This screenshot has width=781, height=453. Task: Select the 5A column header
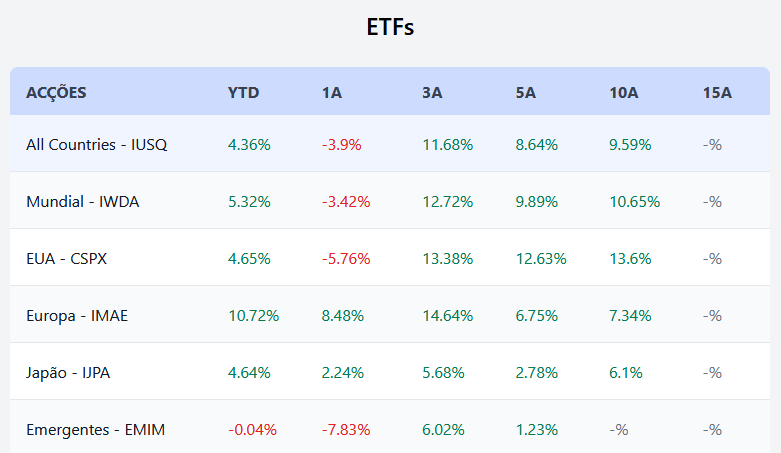point(526,93)
